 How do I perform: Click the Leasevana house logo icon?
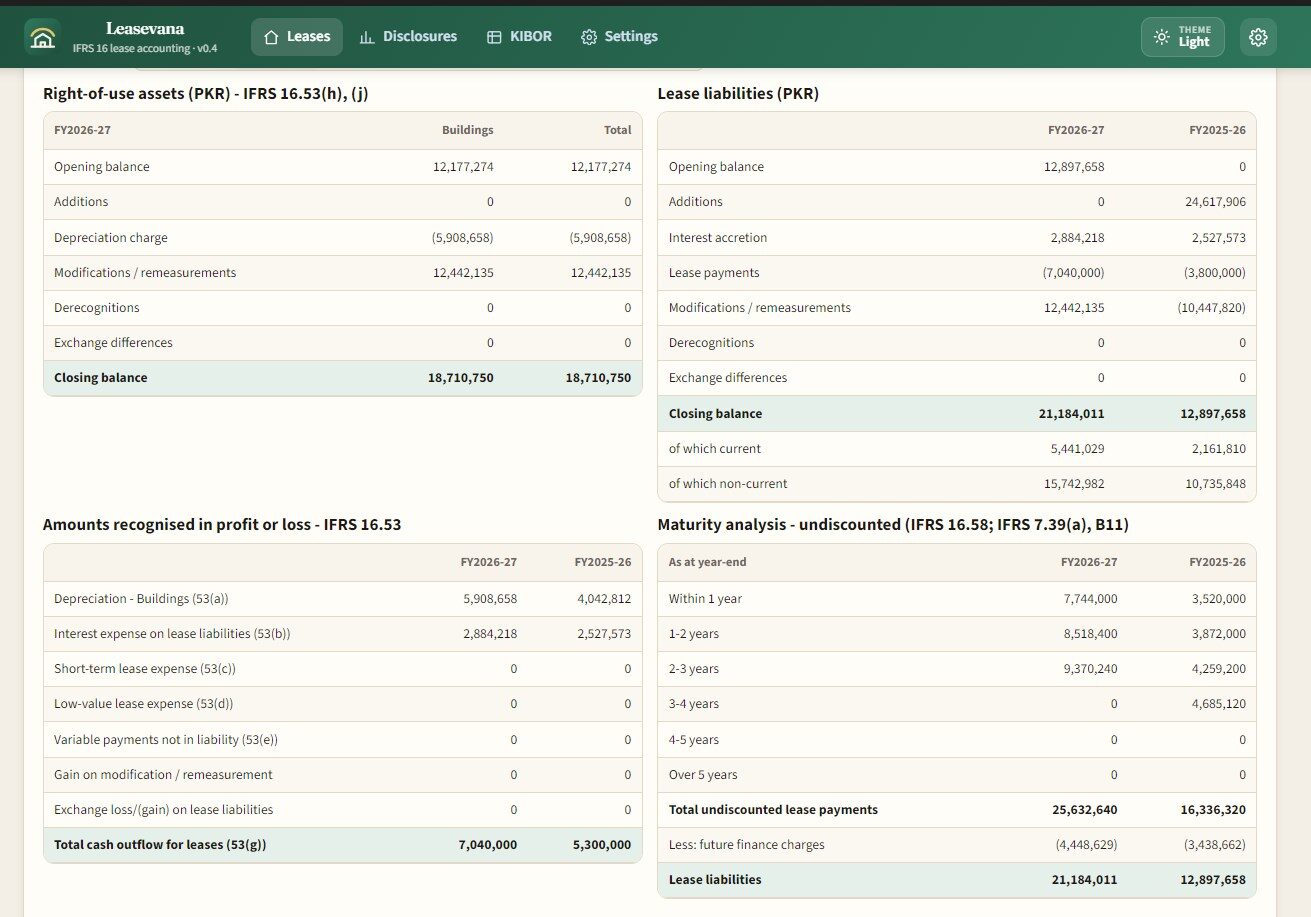tap(42, 37)
